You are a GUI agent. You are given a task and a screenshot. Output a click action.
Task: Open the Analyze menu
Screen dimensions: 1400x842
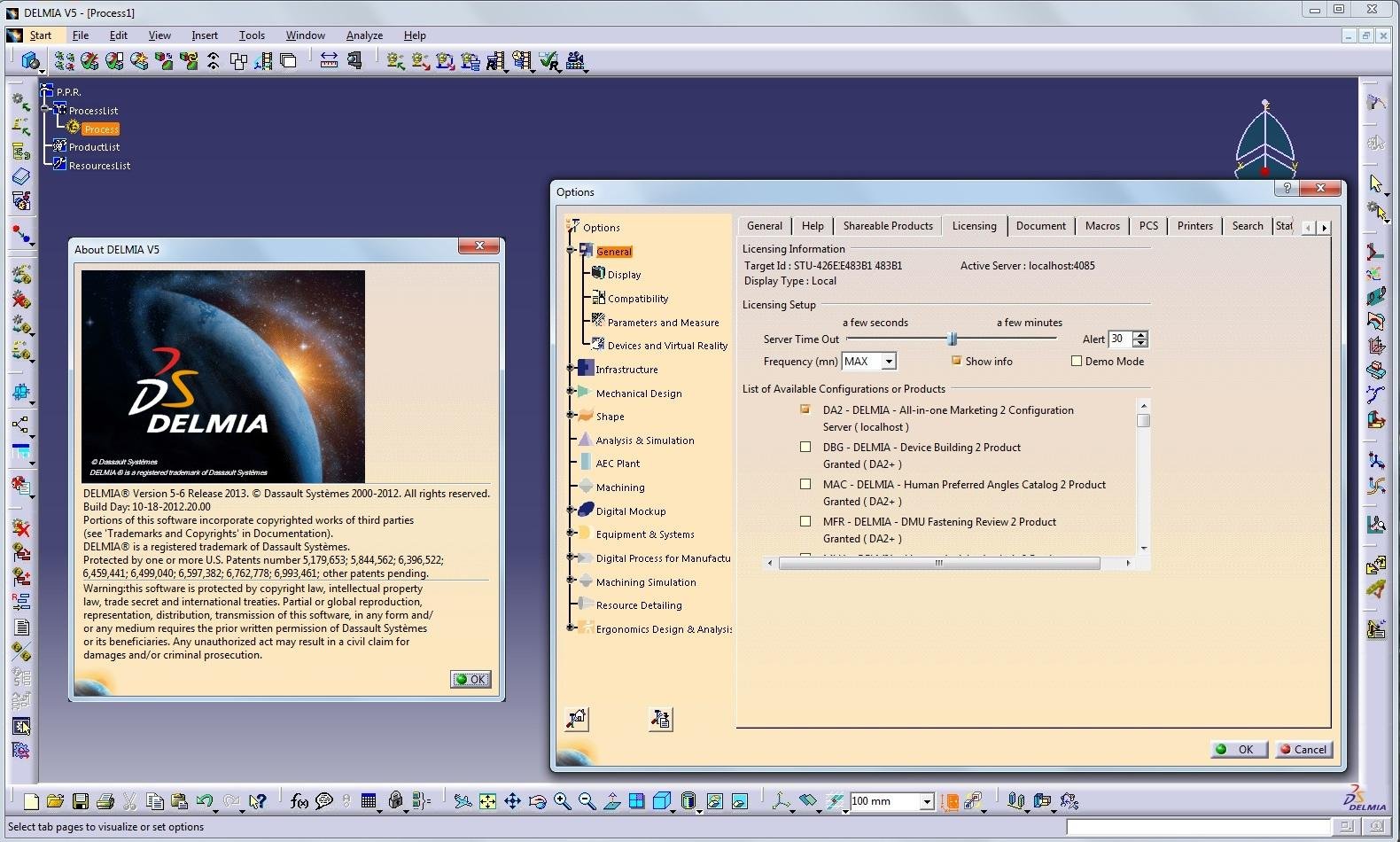[364, 35]
